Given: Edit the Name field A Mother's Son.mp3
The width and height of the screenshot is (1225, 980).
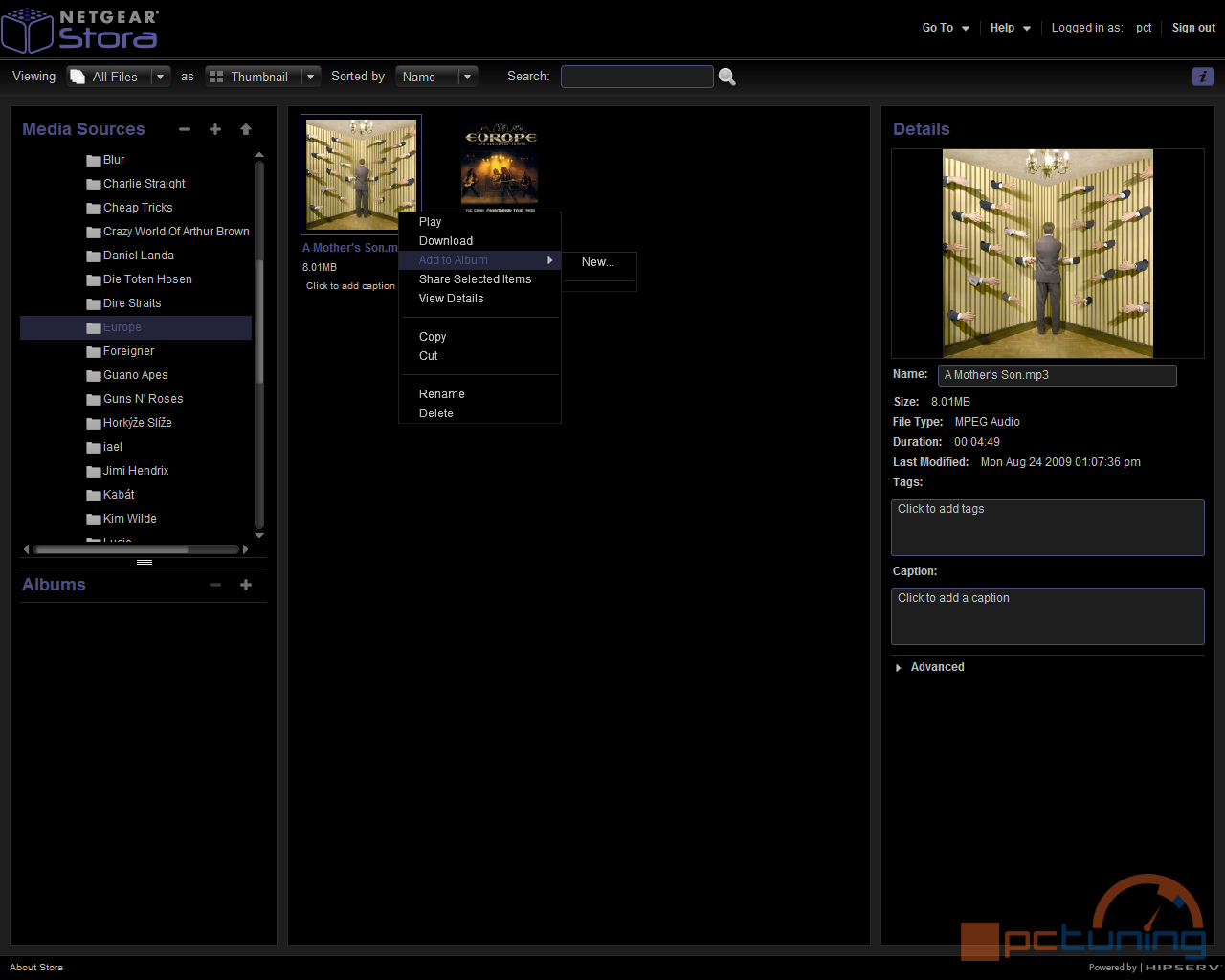Looking at the screenshot, I should coord(1058,375).
